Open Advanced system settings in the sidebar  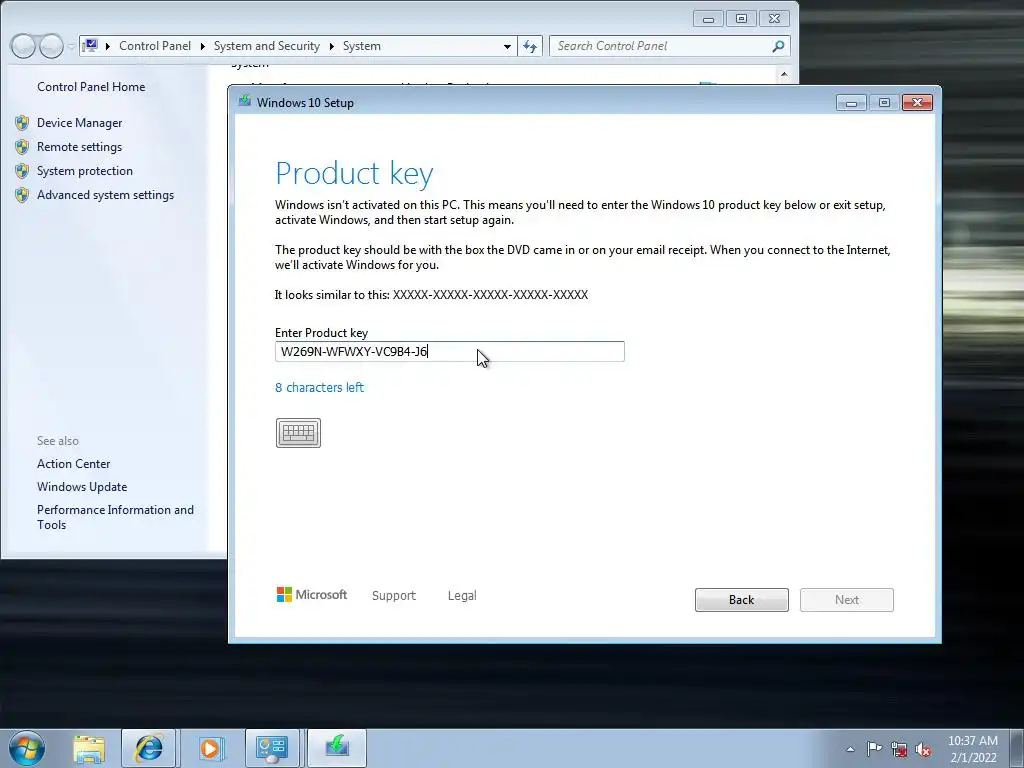click(x=105, y=195)
